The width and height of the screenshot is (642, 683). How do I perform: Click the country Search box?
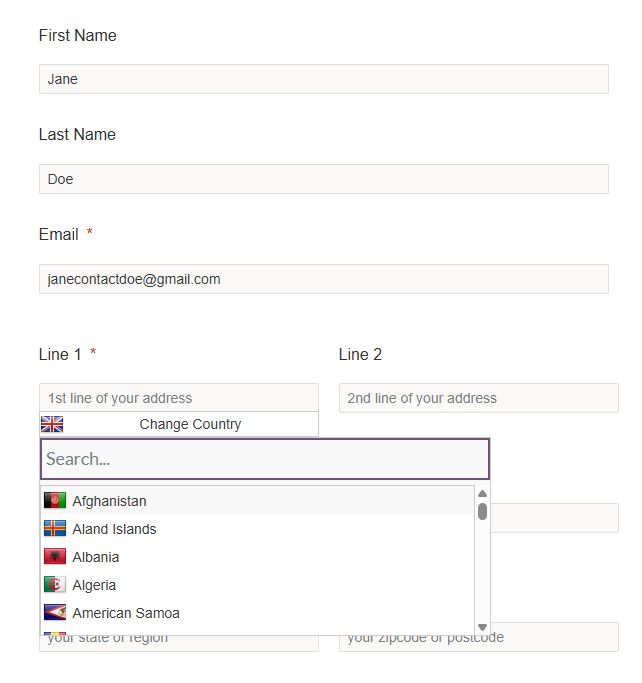(265, 459)
